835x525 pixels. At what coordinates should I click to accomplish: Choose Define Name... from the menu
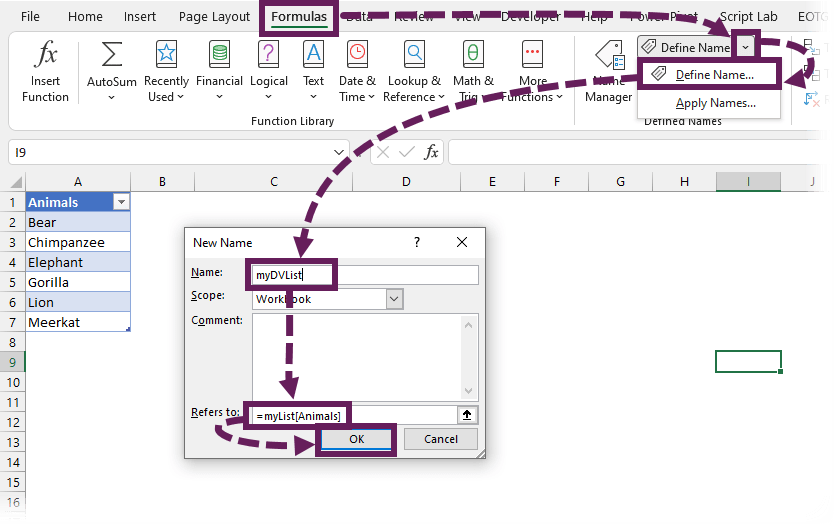(x=710, y=75)
